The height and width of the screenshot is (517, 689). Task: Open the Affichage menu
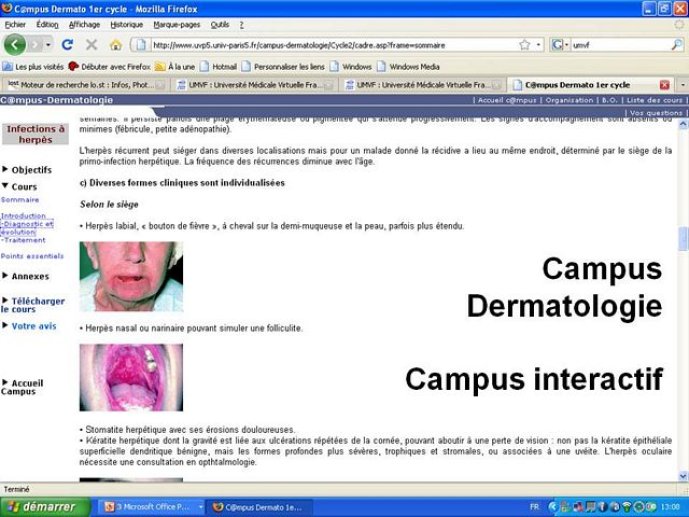pos(84,25)
